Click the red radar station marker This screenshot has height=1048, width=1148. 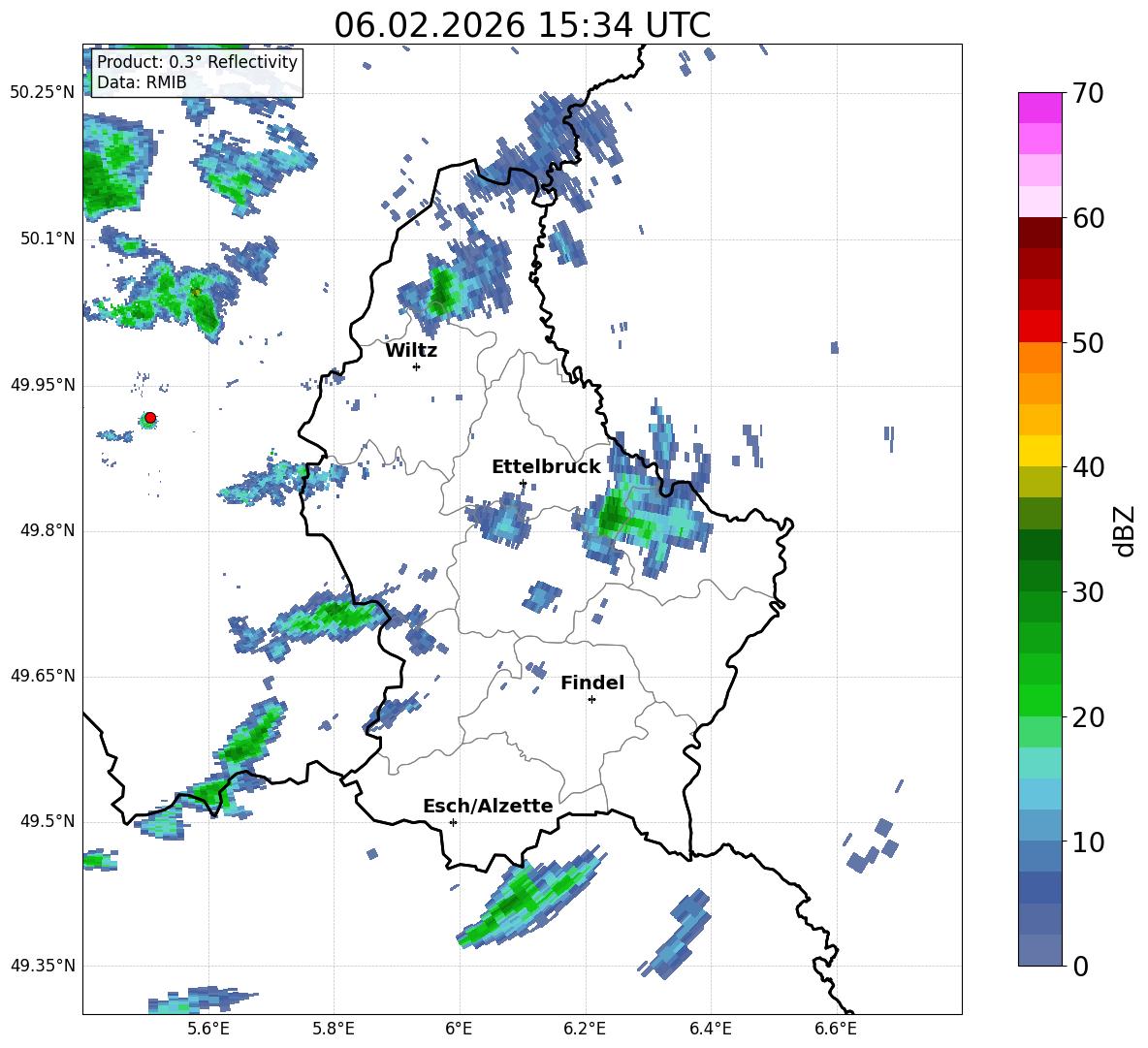tap(150, 418)
